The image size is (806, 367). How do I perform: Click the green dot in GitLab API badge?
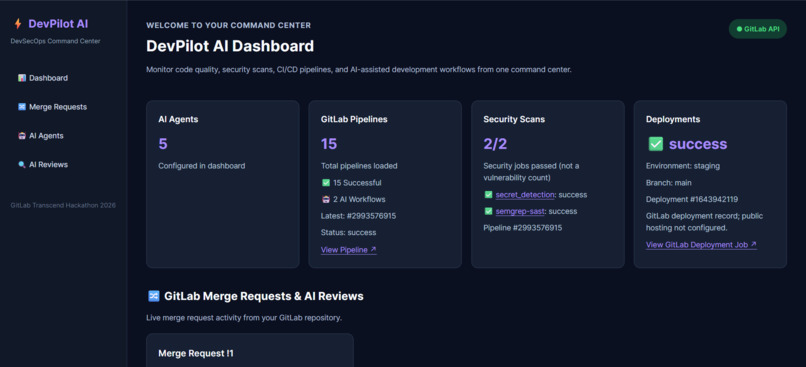coord(739,29)
